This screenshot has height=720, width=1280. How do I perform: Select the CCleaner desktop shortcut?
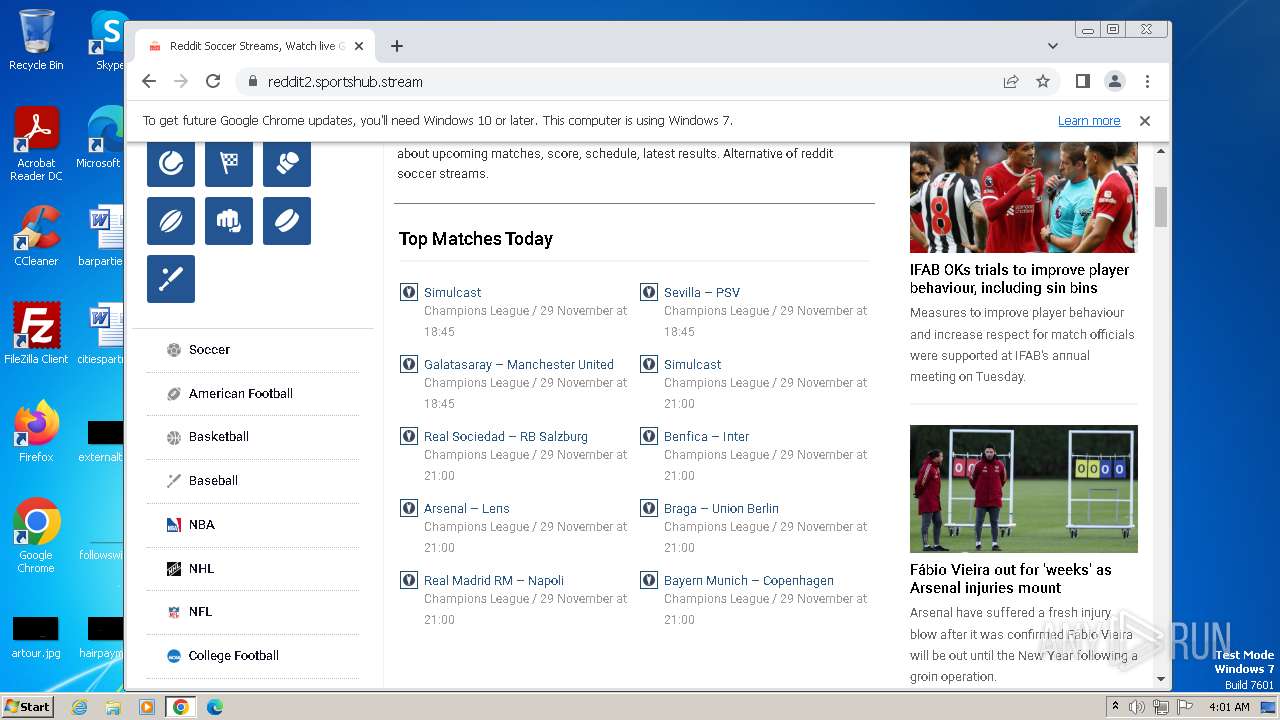pyautogui.click(x=36, y=236)
